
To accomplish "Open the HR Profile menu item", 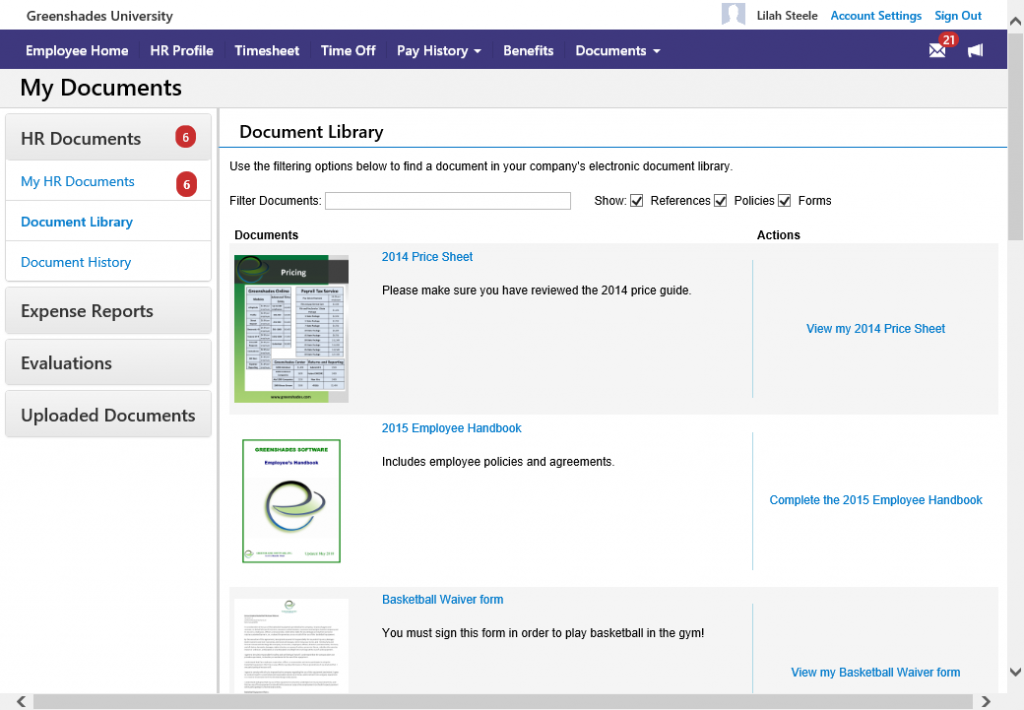I will (182, 50).
